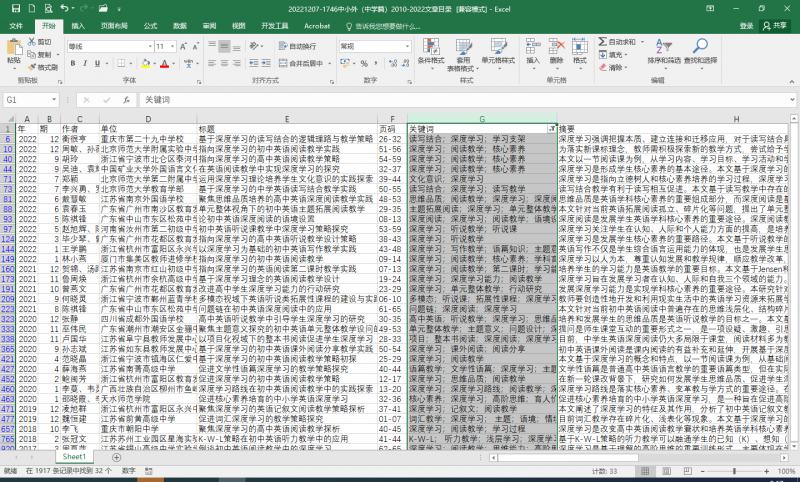Click the AutoSum sigma icon
Viewport: 800px width, 482px height.
[x=603, y=42]
